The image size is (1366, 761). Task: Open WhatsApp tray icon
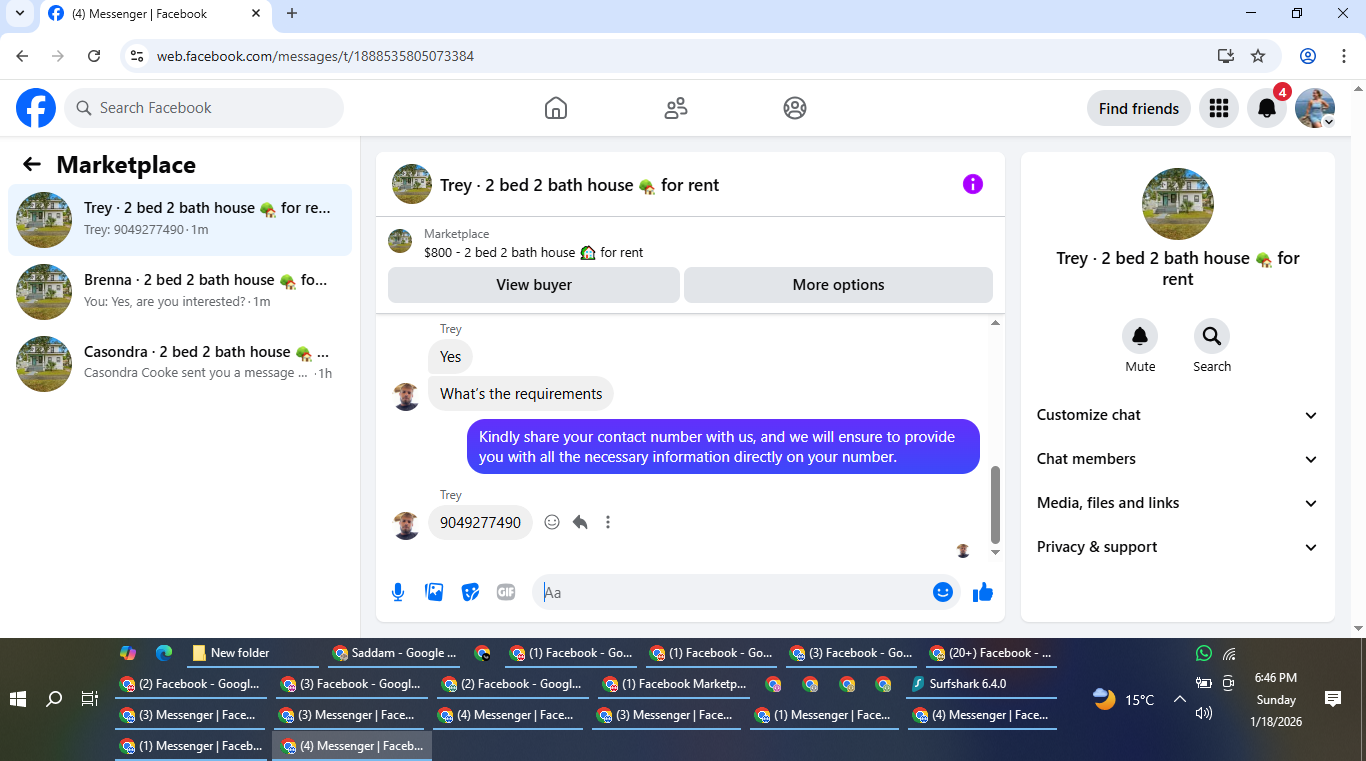pos(1203,653)
